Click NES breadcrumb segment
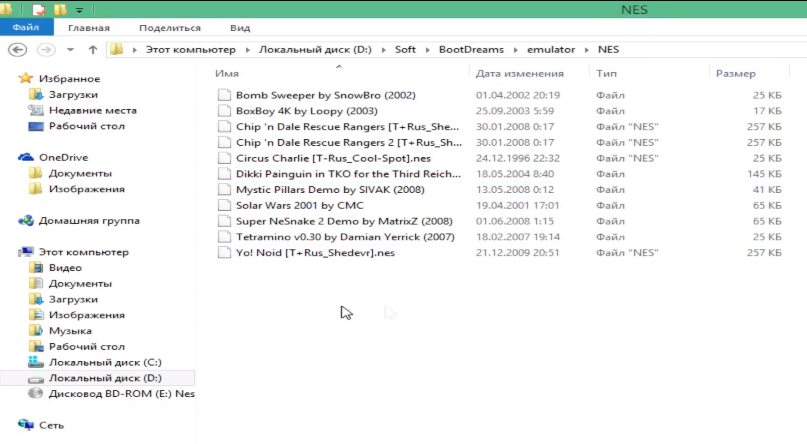The width and height of the screenshot is (807, 444). click(608, 49)
